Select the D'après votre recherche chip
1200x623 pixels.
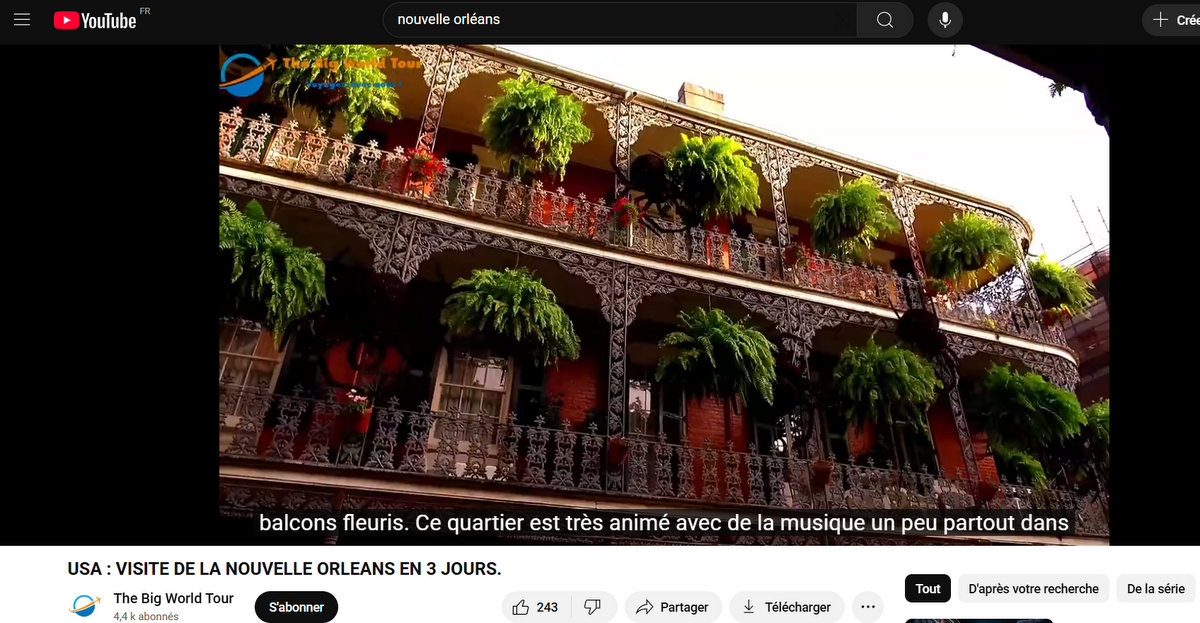tap(1033, 588)
